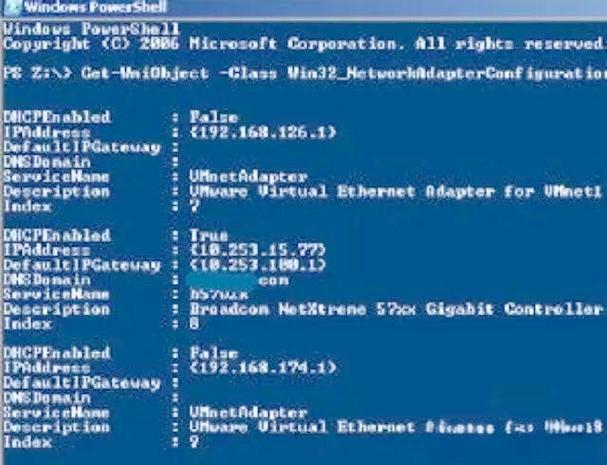
Task: Click the Index value 7
Action: click(x=195, y=206)
